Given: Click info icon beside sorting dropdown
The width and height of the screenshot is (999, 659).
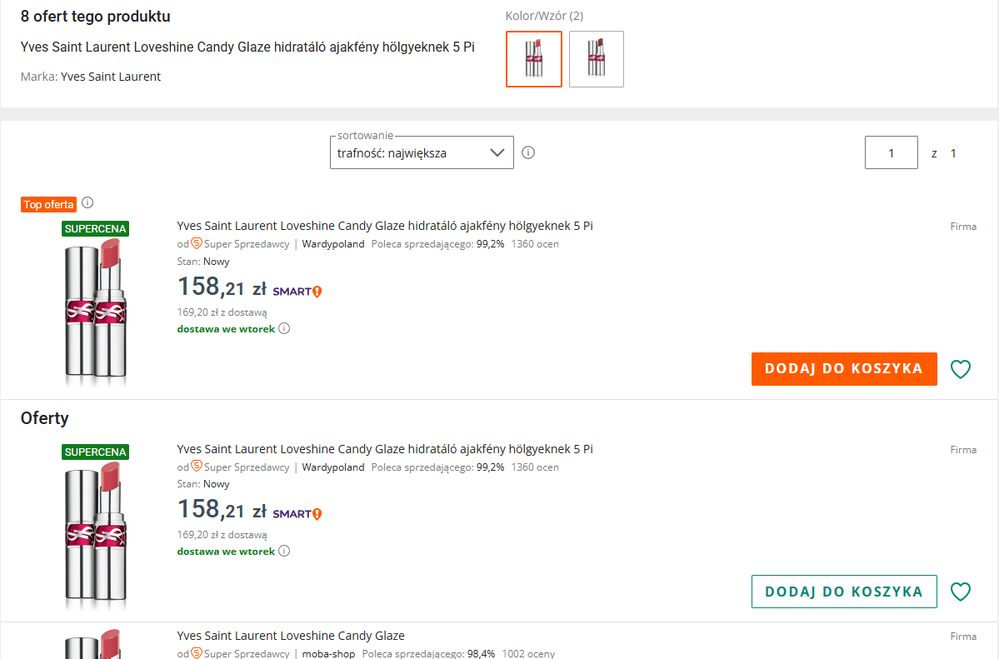Looking at the screenshot, I should [528, 153].
